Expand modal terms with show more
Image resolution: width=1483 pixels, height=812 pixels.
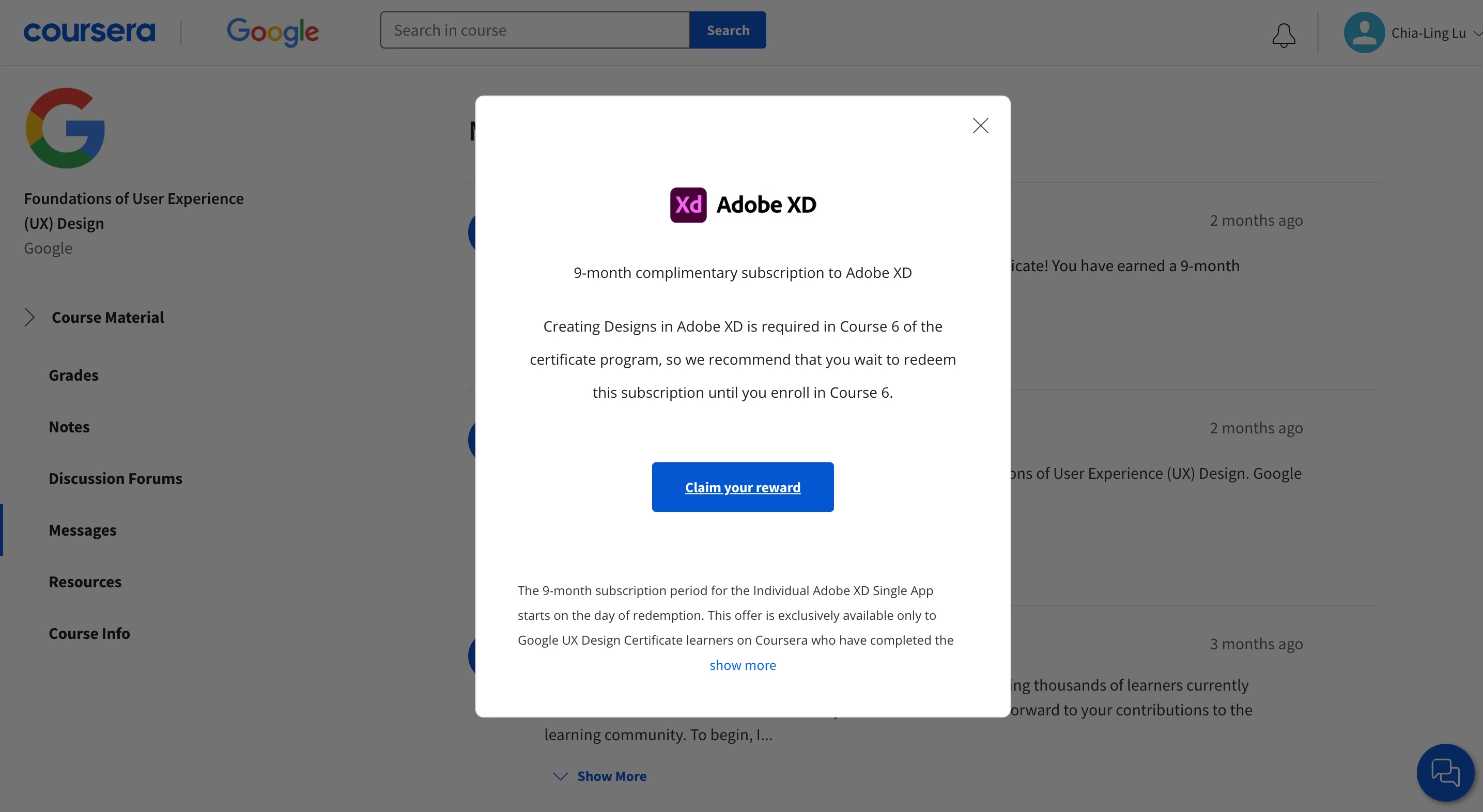click(742, 665)
